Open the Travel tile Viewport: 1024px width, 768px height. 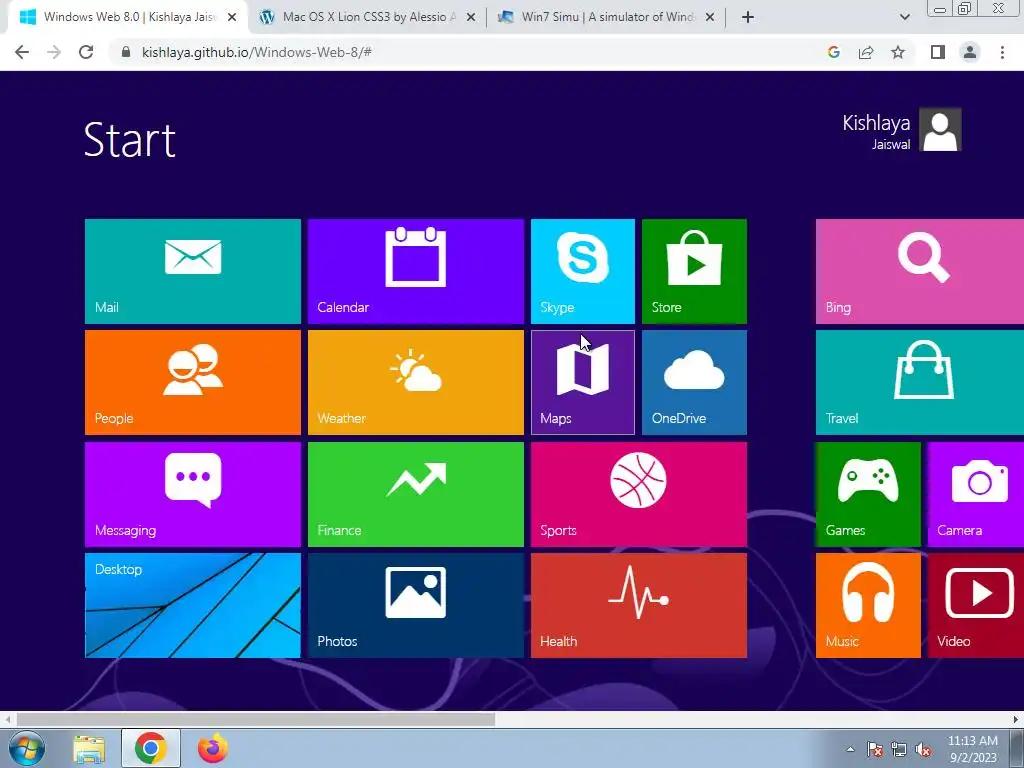coord(920,382)
